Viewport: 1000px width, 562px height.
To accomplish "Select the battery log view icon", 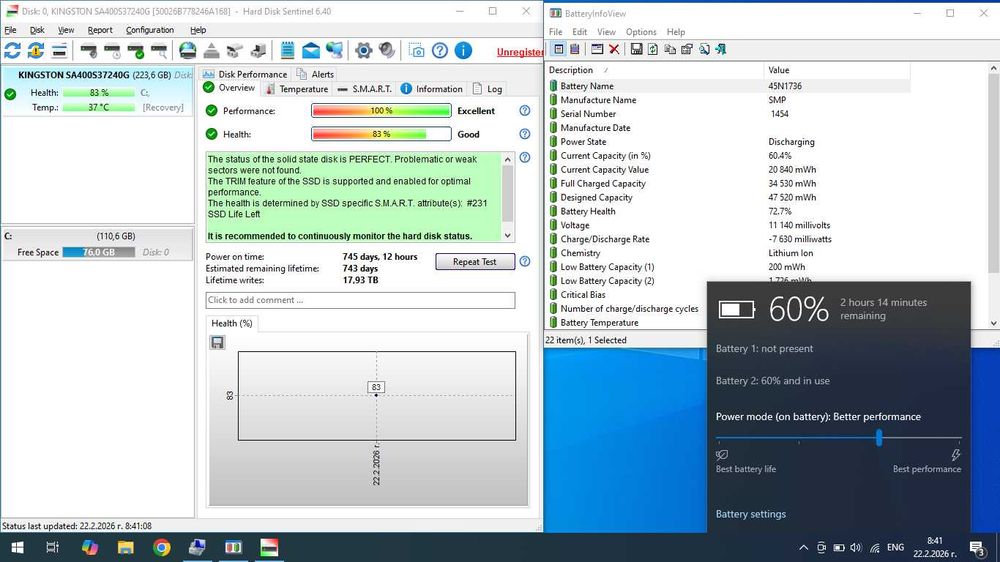I will tap(575, 49).
